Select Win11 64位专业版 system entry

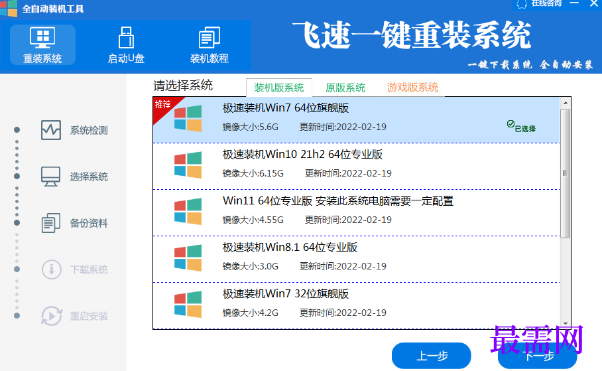(x=356, y=213)
